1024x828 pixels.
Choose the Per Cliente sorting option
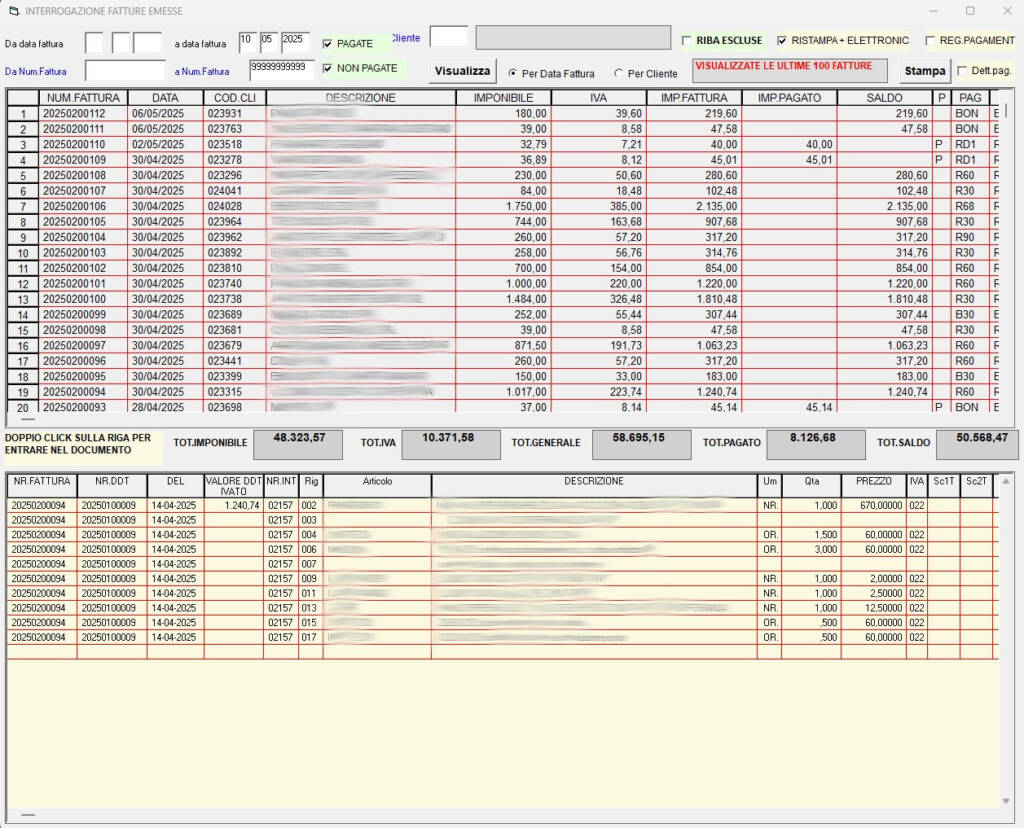click(618, 73)
